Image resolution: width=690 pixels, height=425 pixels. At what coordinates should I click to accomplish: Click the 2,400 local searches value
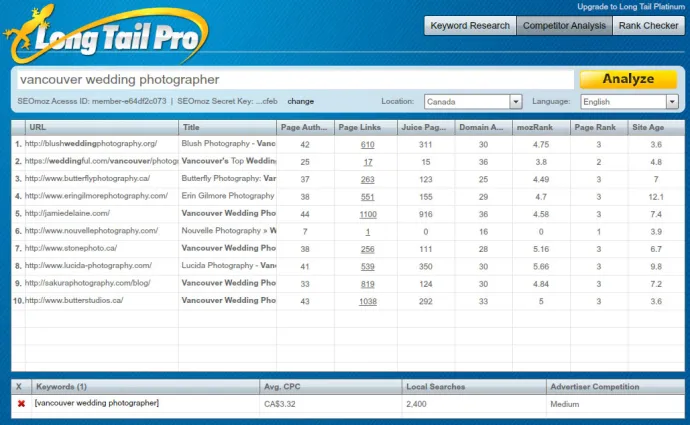[416, 404]
